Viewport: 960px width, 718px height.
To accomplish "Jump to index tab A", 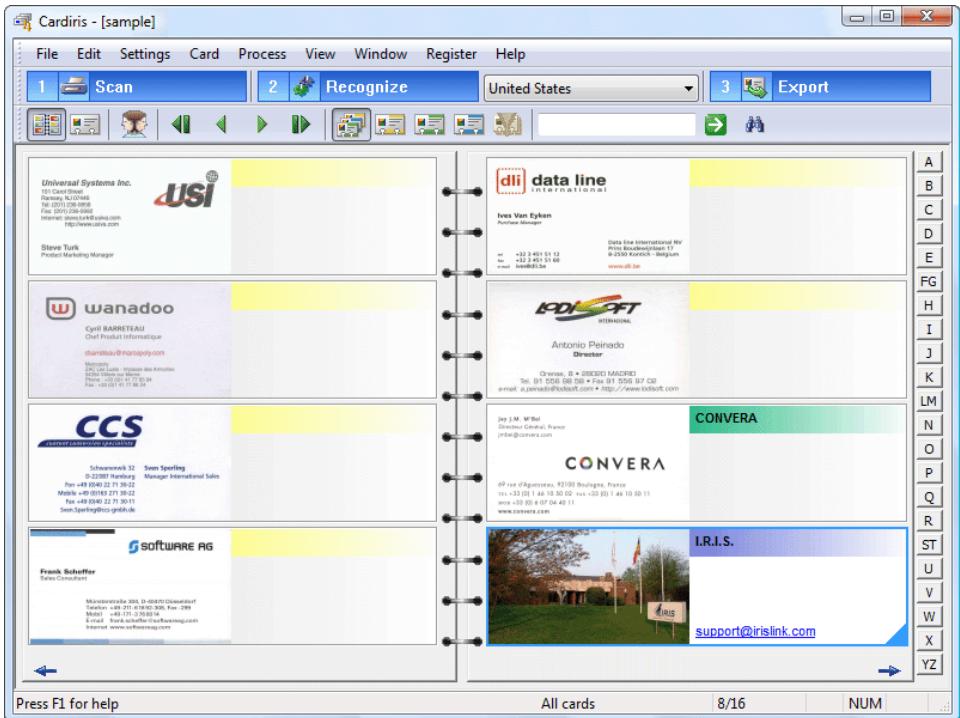I will coord(929,162).
